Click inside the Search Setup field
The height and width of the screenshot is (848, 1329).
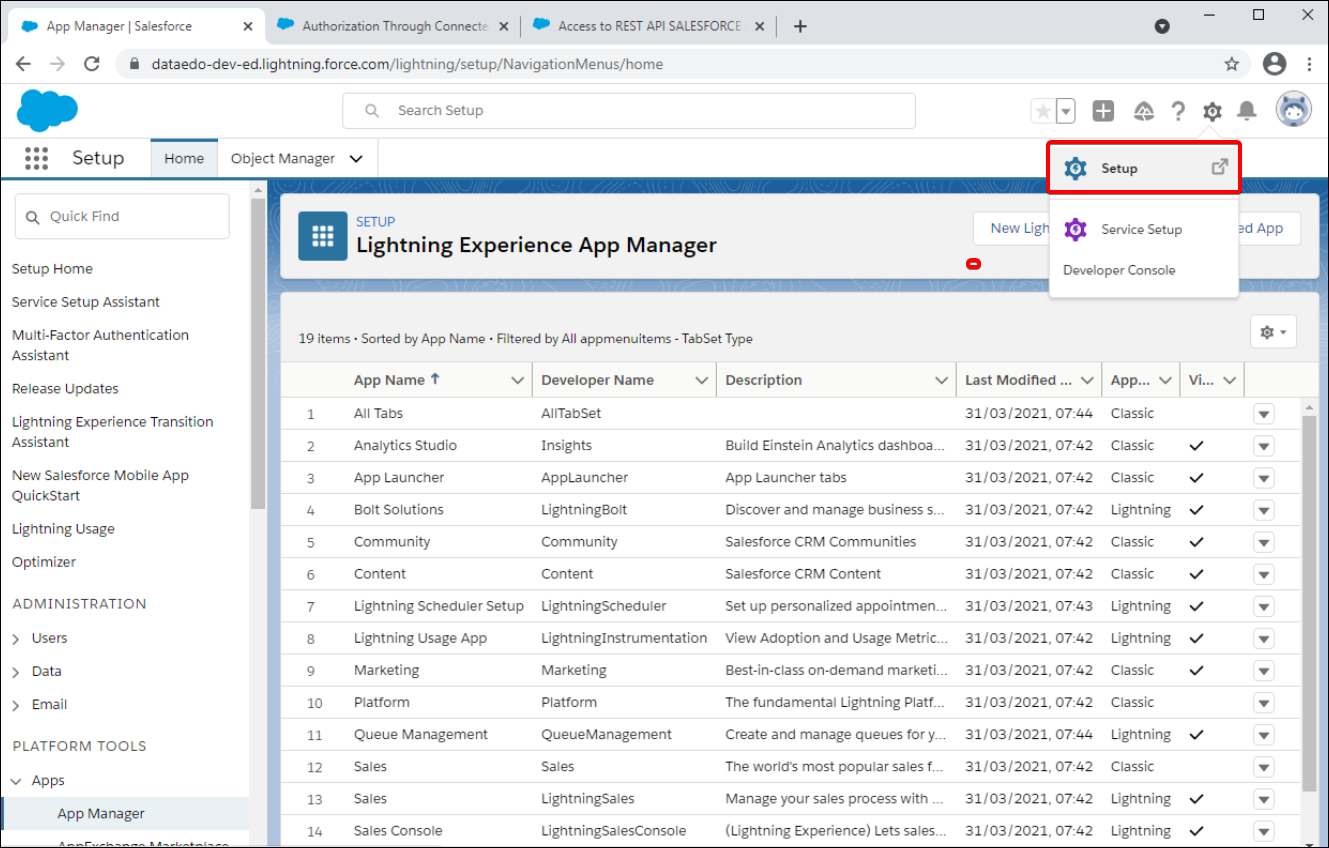coord(640,111)
